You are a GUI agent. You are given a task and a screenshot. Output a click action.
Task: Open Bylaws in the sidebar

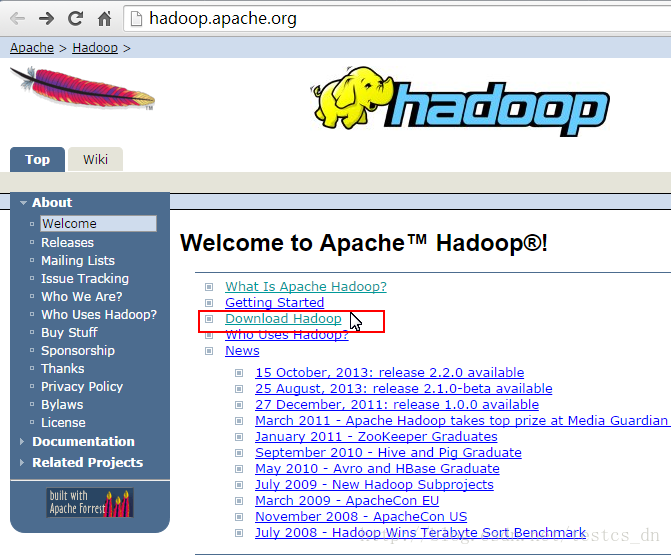[x=62, y=404]
